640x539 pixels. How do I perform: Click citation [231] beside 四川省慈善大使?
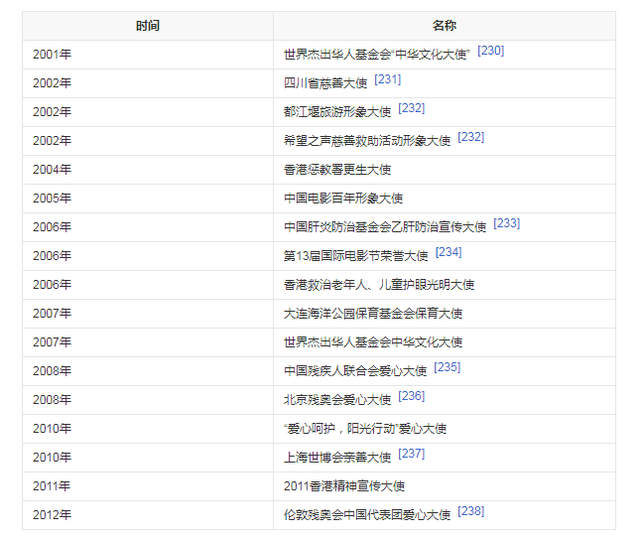click(x=387, y=79)
